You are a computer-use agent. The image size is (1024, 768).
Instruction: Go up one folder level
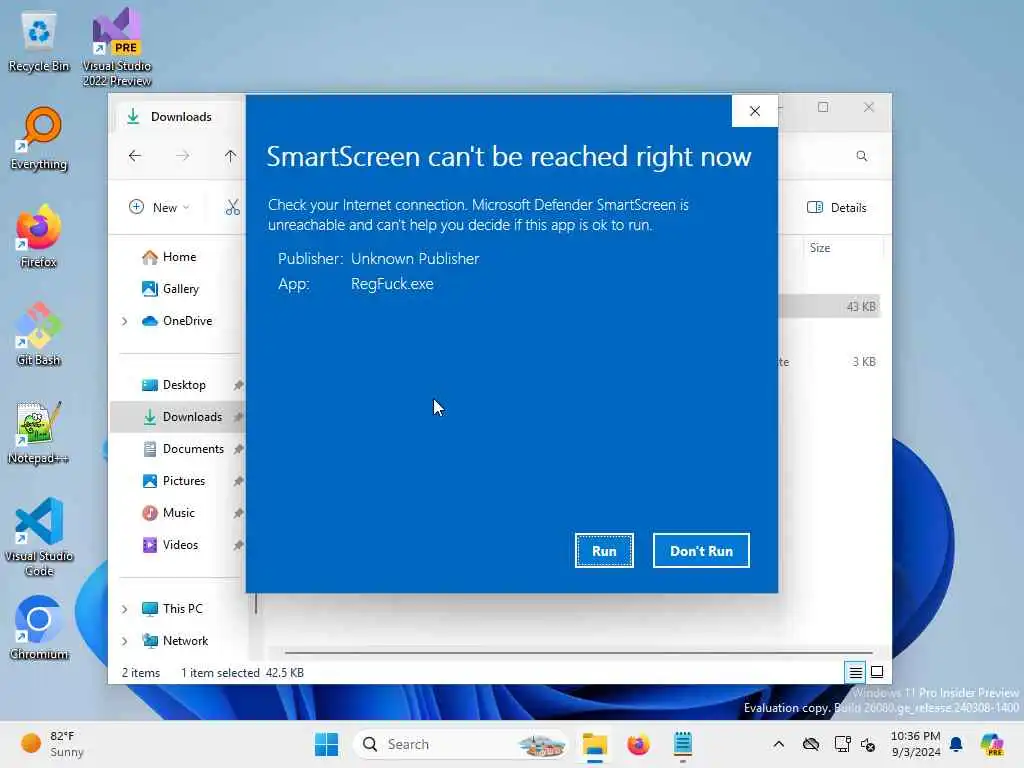click(230, 155)
